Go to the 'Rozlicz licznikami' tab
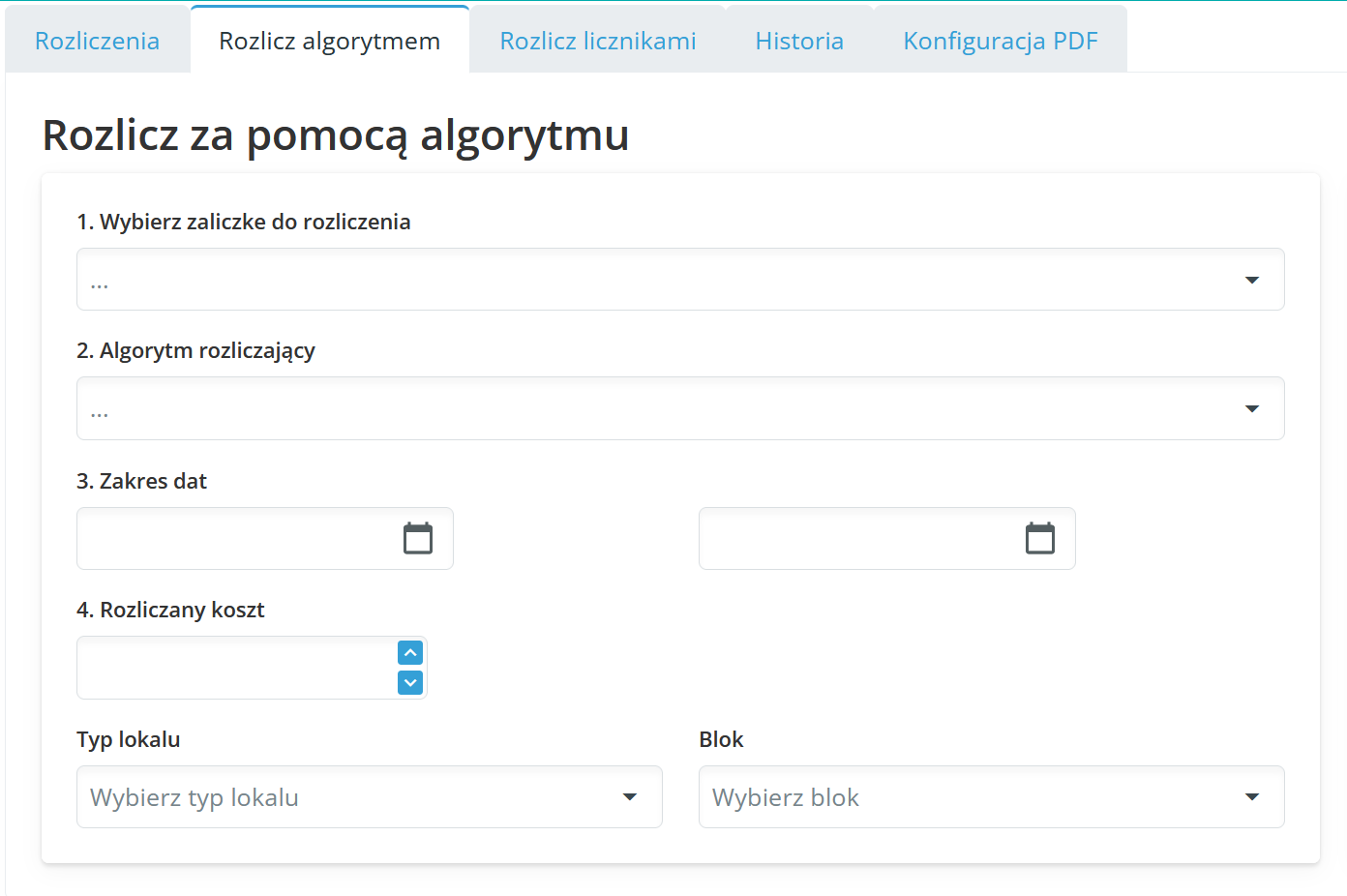The height and width of the screenshot is (896, 1347). 597,41
